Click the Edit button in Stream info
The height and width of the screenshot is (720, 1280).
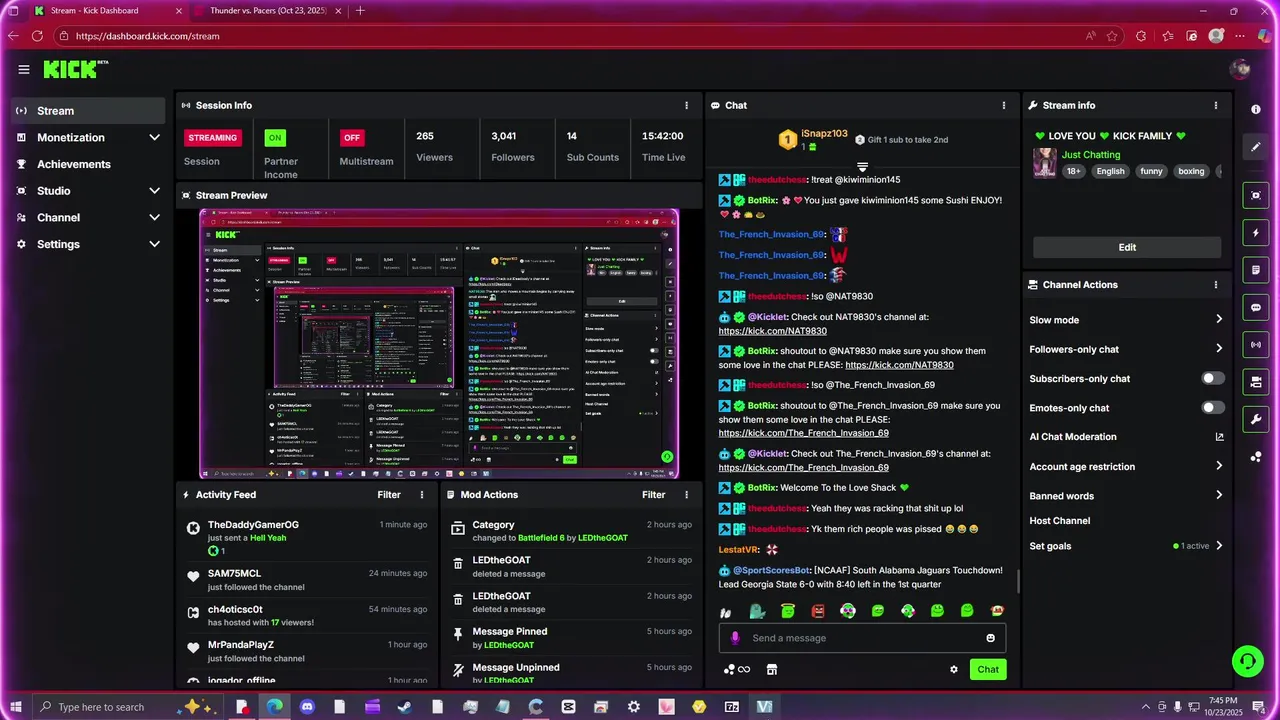pyautogui.click(x=1127, y=247)
